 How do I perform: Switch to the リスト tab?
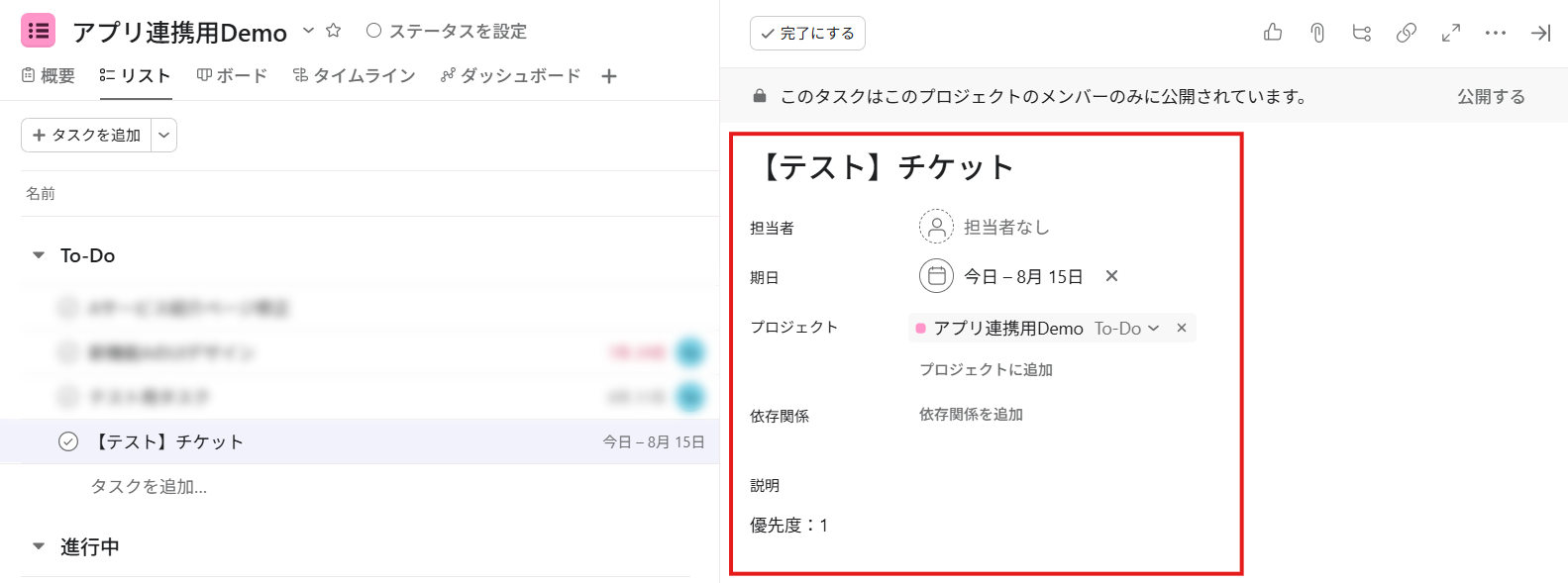click(136, 75)
